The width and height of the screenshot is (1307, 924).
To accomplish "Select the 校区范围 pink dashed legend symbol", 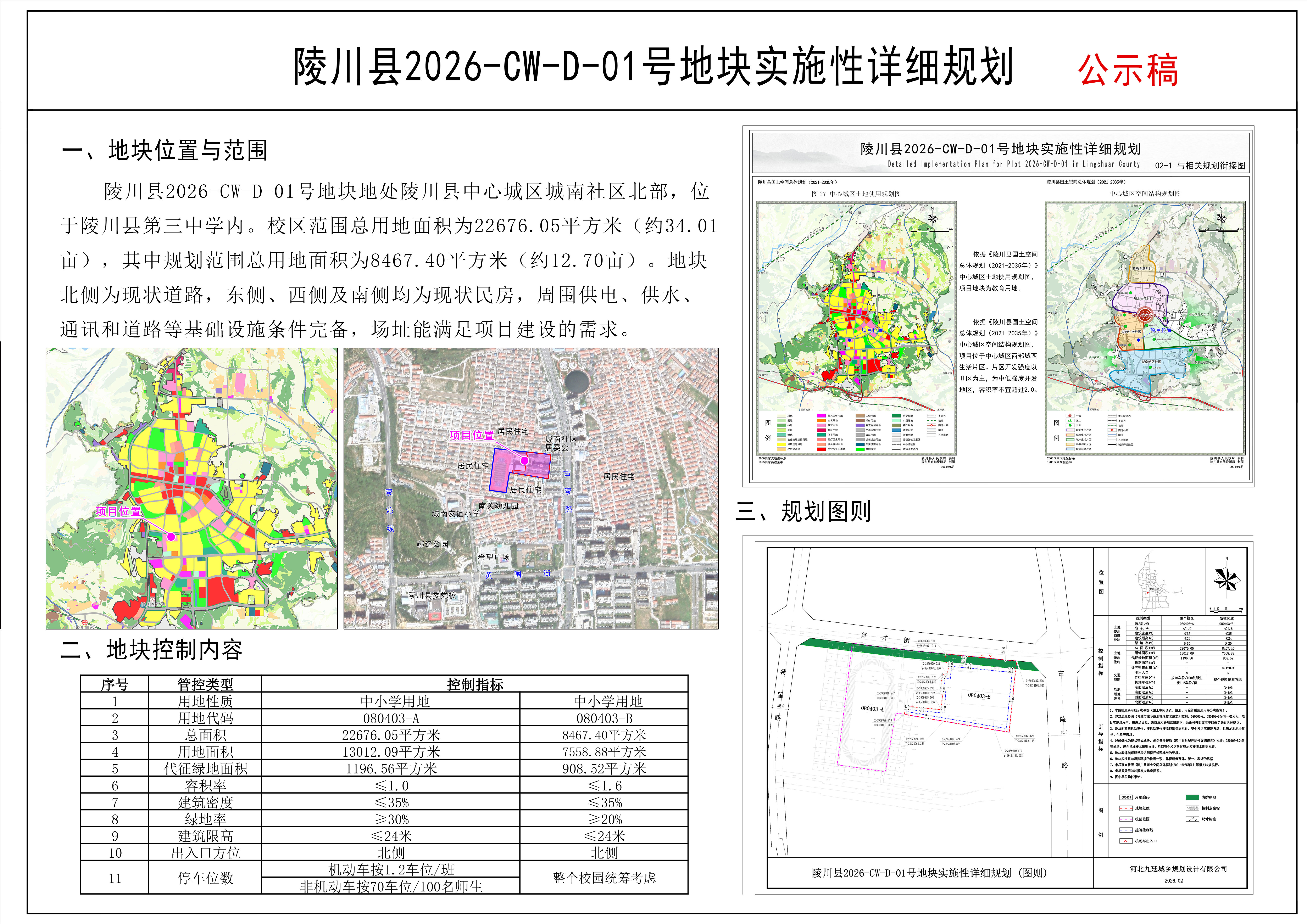I will click(x=1126, y=819).
